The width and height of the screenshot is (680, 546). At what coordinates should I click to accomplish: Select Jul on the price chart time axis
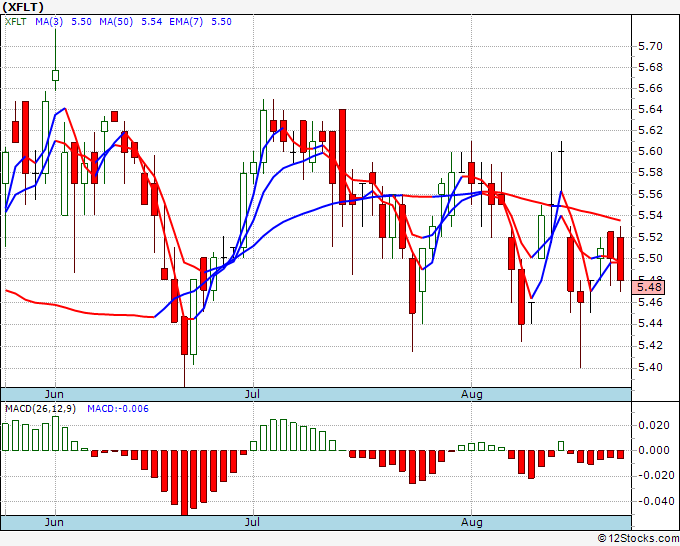(252, 394)
